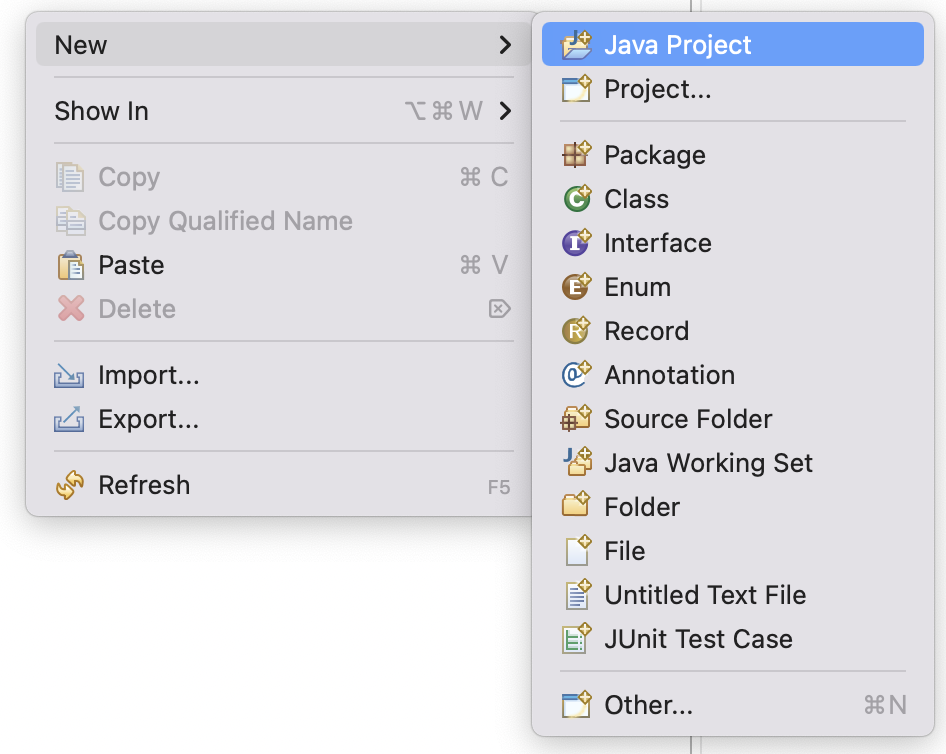Screen dimensions: 946x754
Task: Click the F5 shortcut label beside Refresh
Action: (499, 487)
